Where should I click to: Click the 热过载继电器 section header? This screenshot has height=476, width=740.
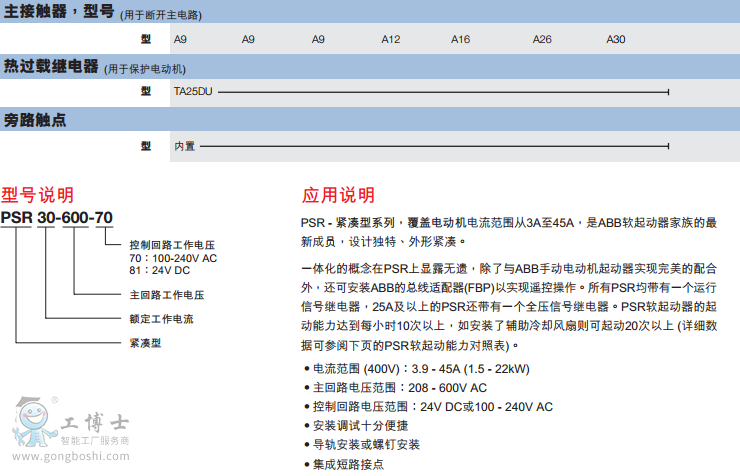[x=51, y=67]
